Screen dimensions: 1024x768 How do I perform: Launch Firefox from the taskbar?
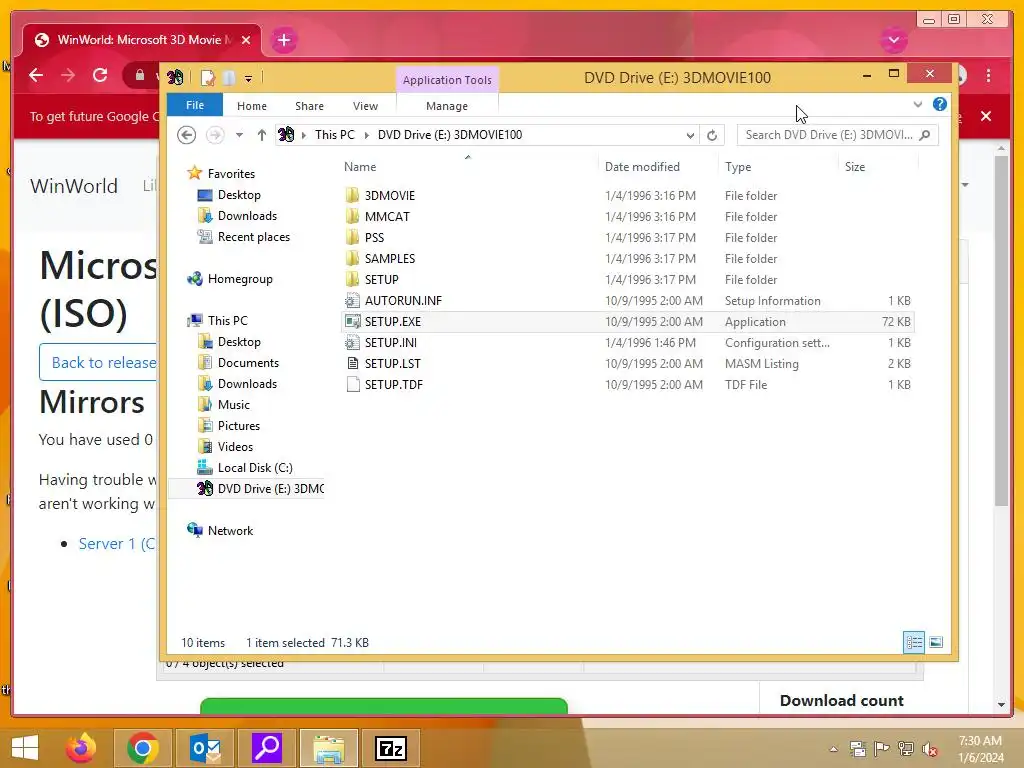(81, 748)
